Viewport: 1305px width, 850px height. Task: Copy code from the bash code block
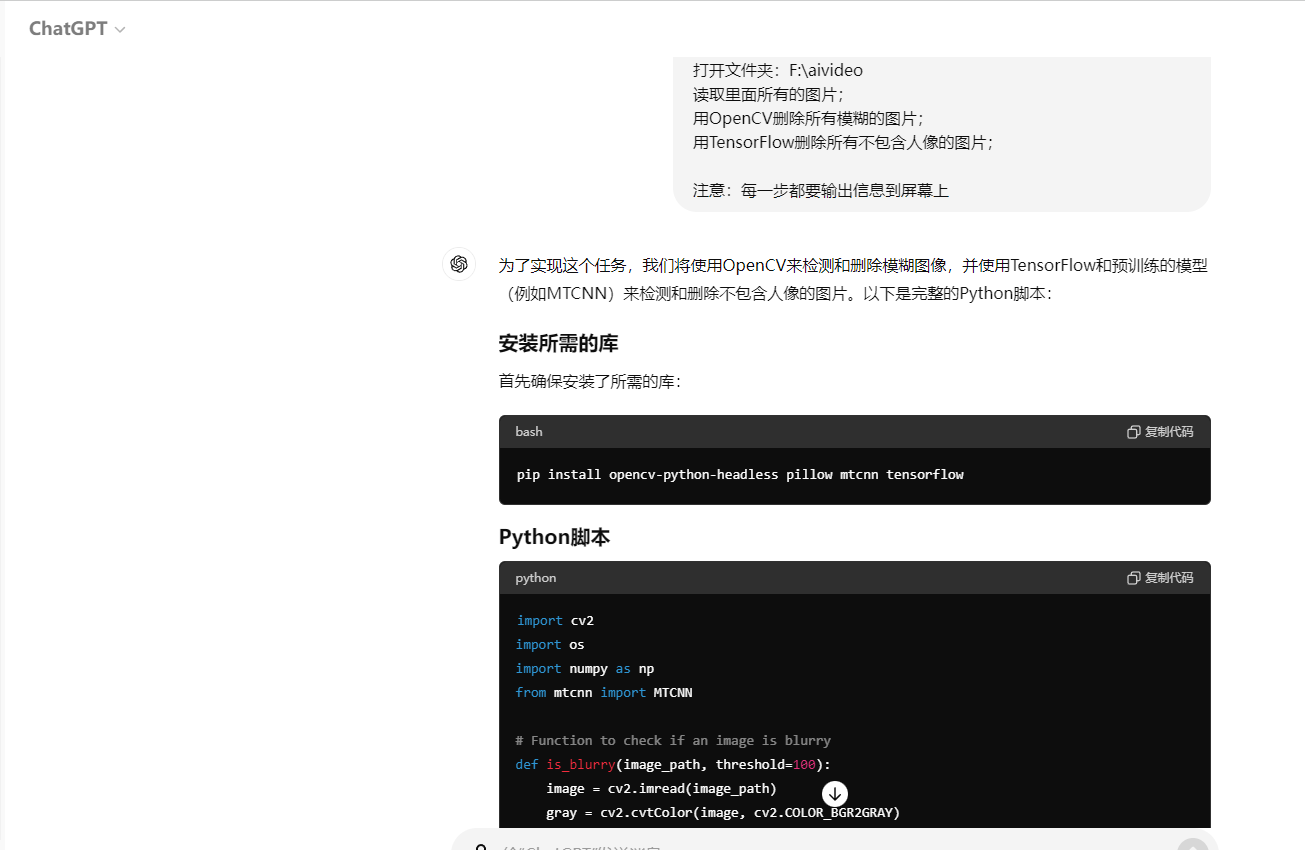1160,432
